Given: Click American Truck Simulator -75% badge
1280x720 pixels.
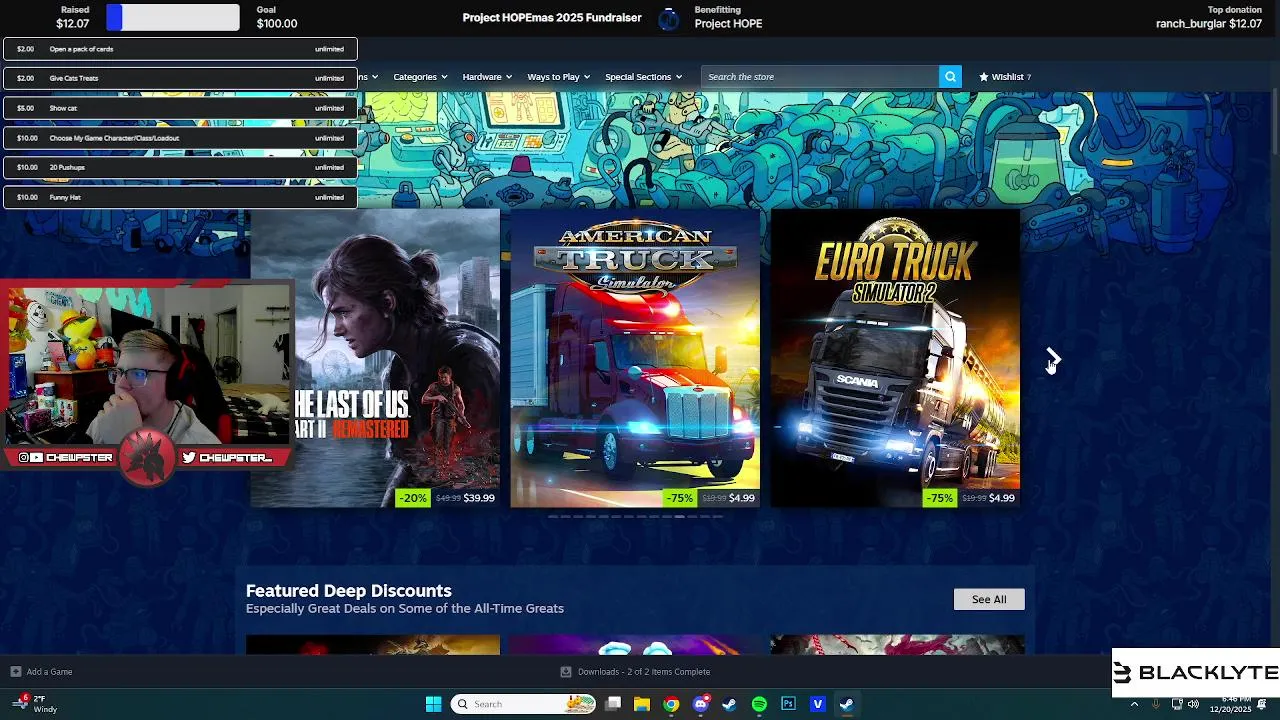Looking at the screenshot, I should coord(680,498).
